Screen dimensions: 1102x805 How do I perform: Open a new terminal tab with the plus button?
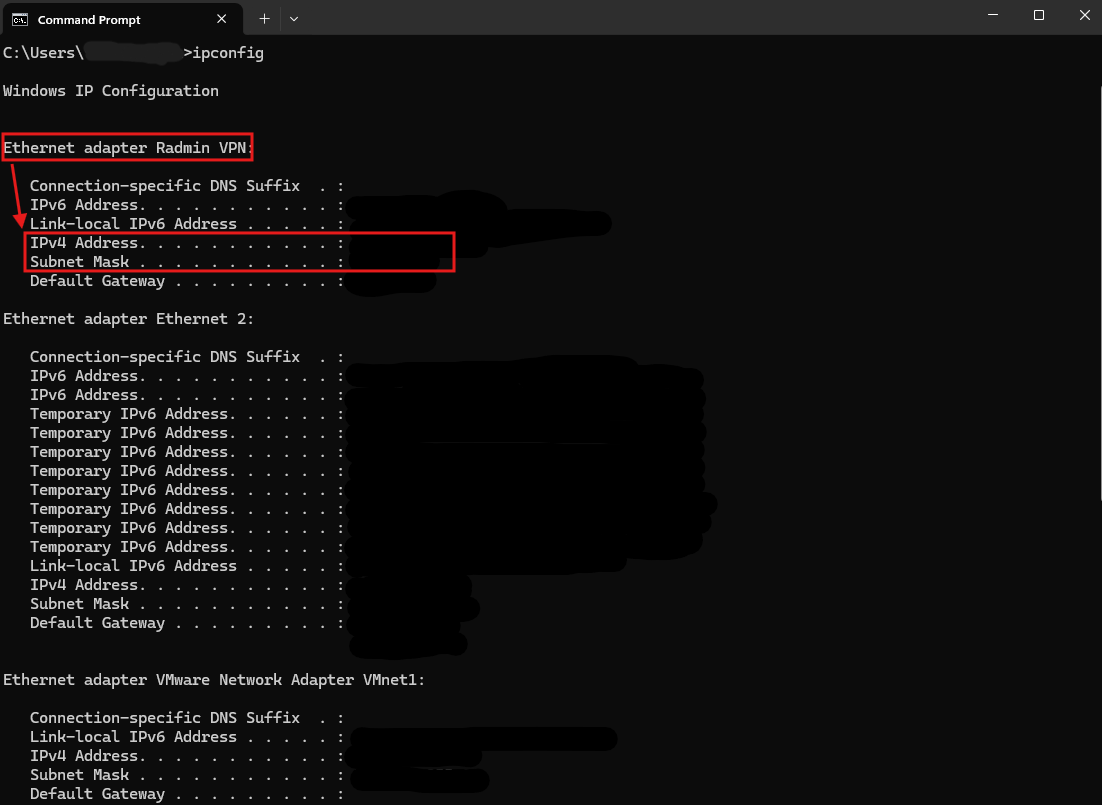(x=264, y=19)
